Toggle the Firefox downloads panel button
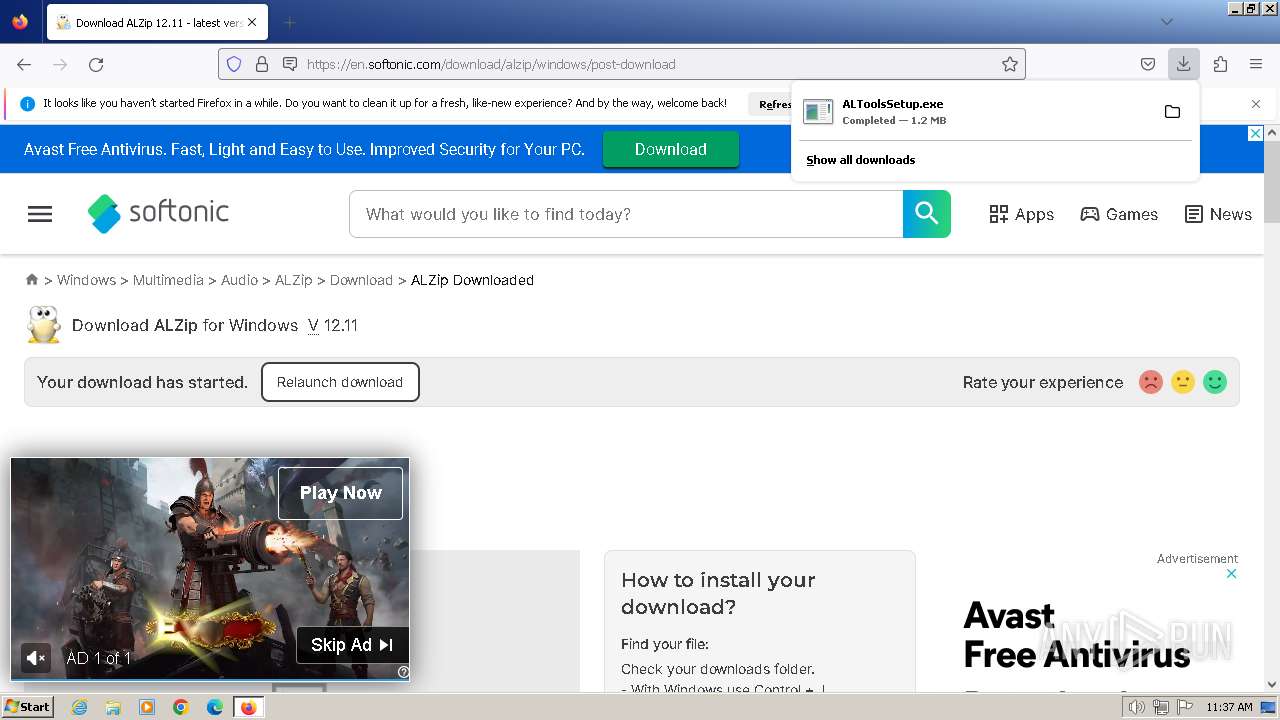The height and width of the screenshot is (720, 1280). point(1183,64)
